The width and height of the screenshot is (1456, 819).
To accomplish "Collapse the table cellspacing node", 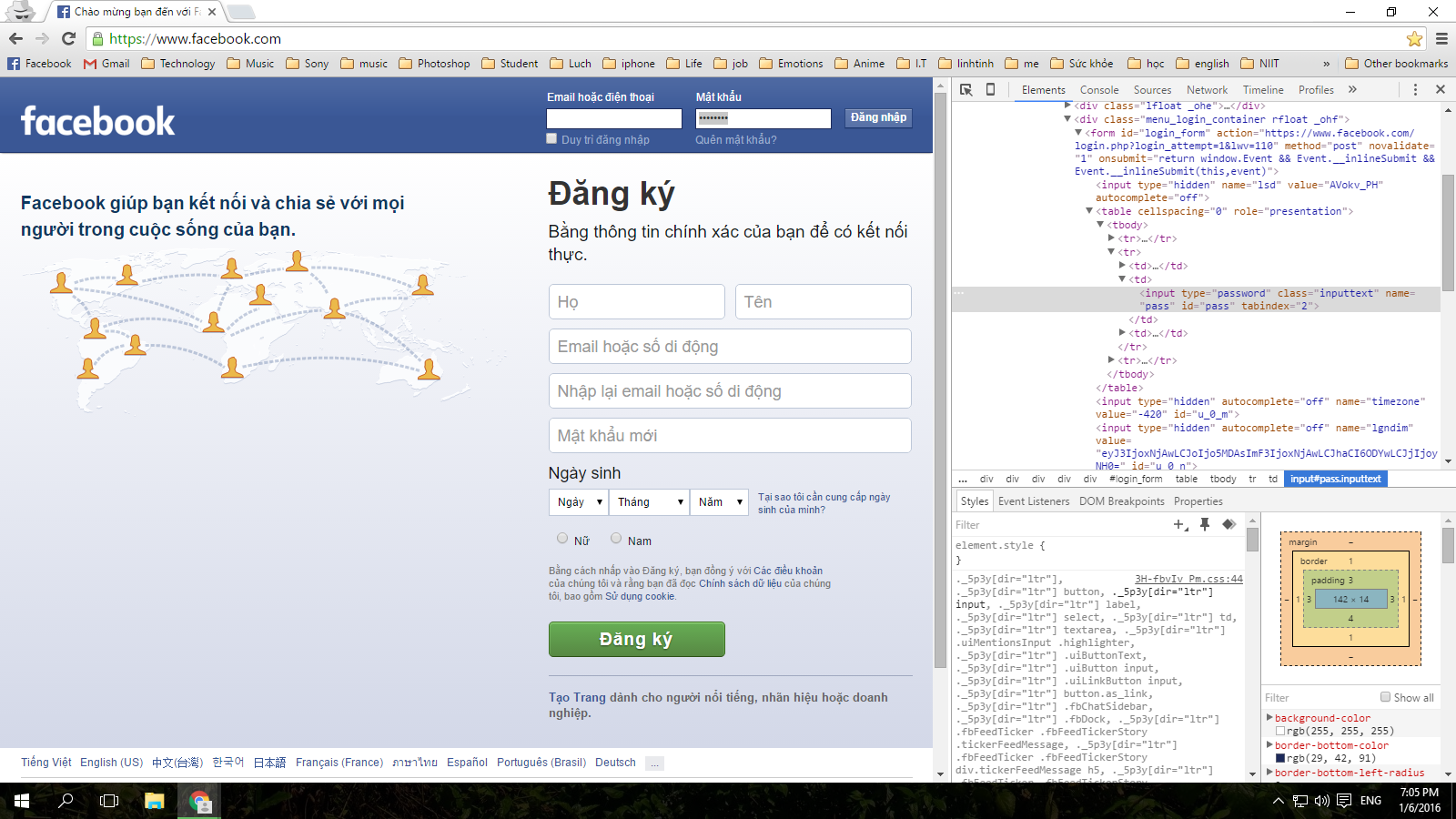I will click(x=1089, y=211).
